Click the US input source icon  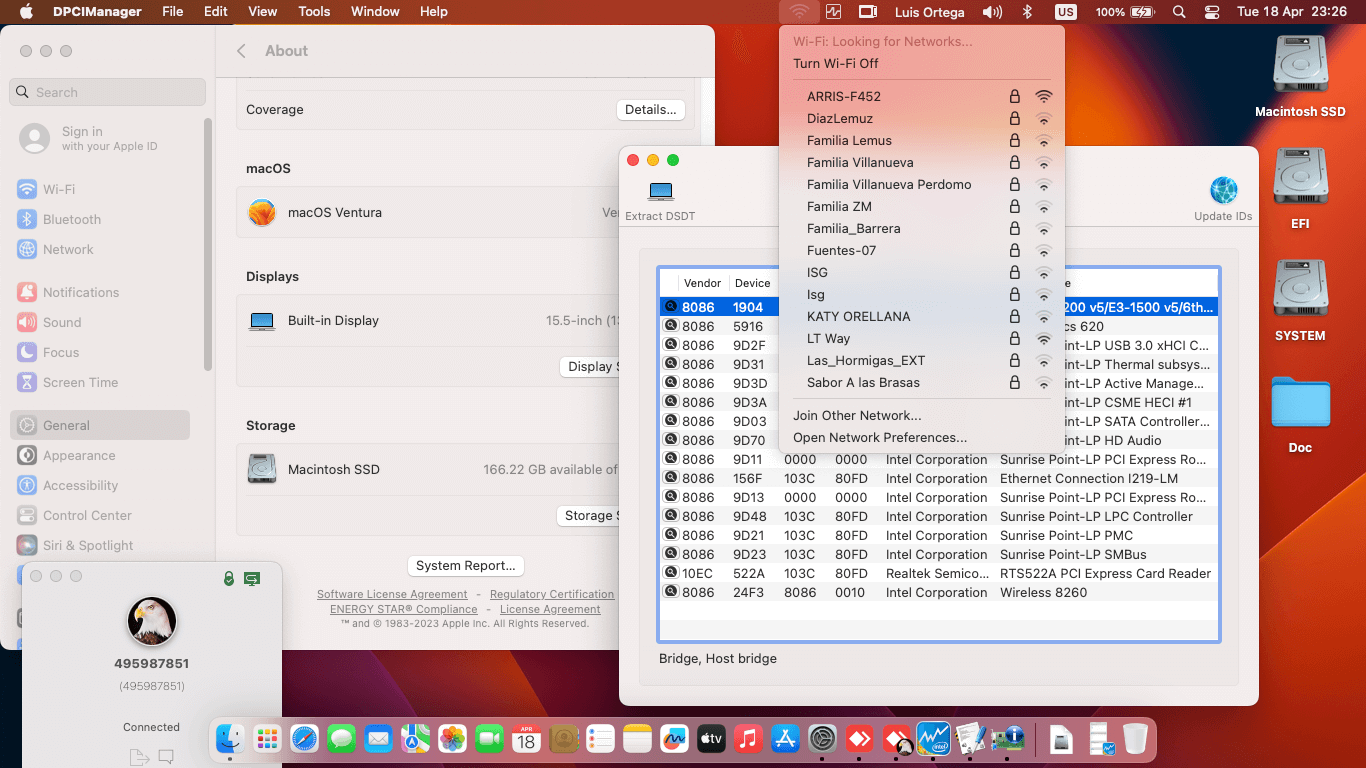1066,12
